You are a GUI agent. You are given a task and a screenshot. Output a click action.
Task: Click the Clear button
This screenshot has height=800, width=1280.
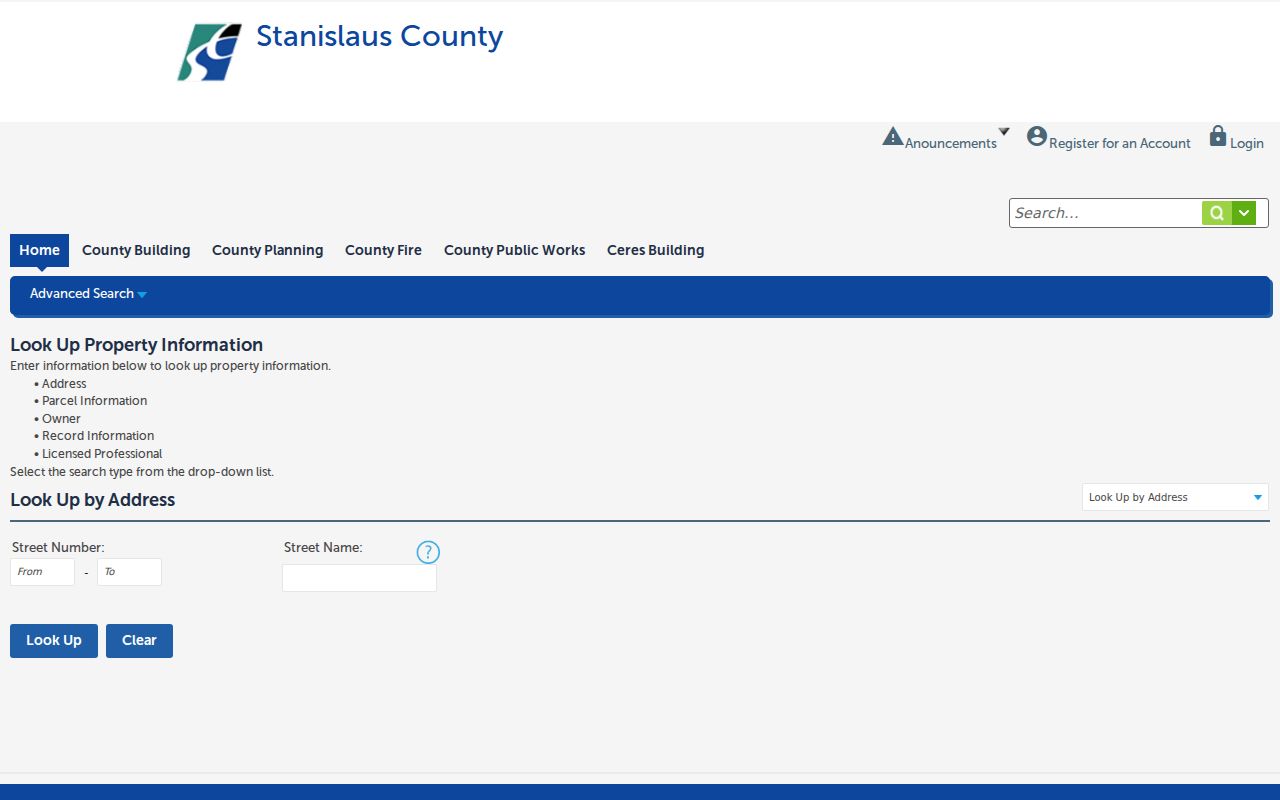tap(139, 641)
